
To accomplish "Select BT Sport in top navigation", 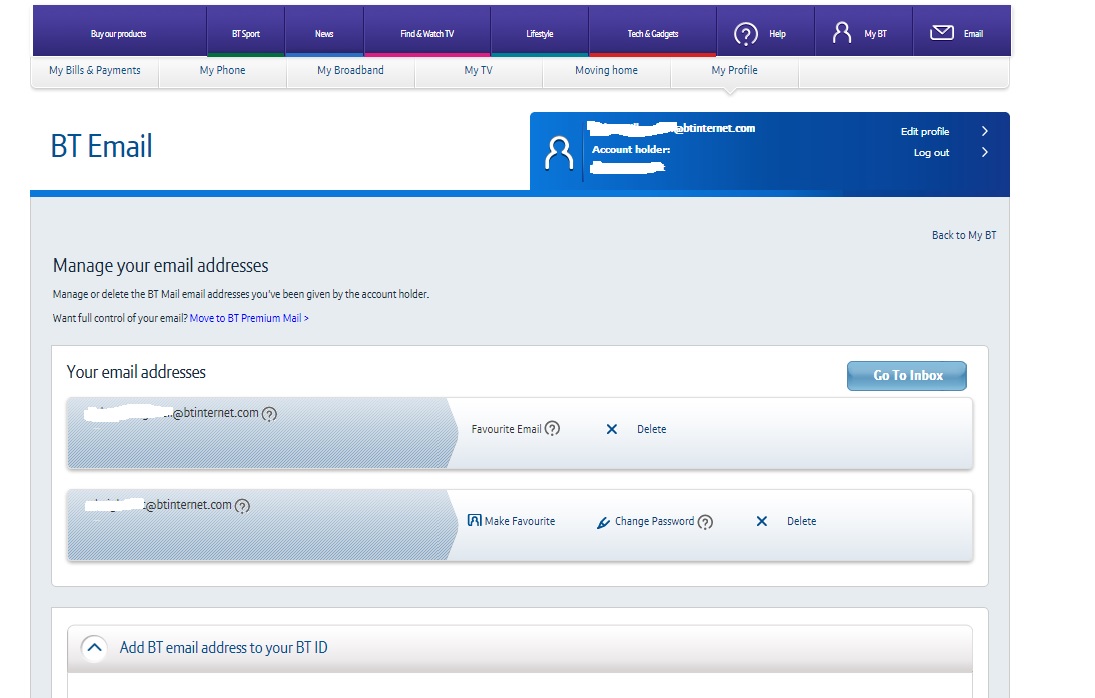I will click(245, 34).
